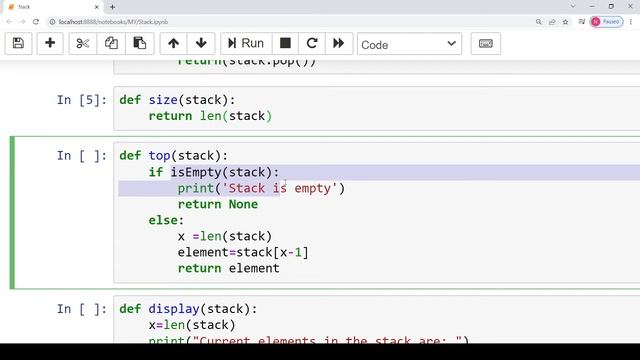The width and height of the screenshot is (640, 360).
Task: Move selected cell up with arrow
Action: (x=173, y=43)
